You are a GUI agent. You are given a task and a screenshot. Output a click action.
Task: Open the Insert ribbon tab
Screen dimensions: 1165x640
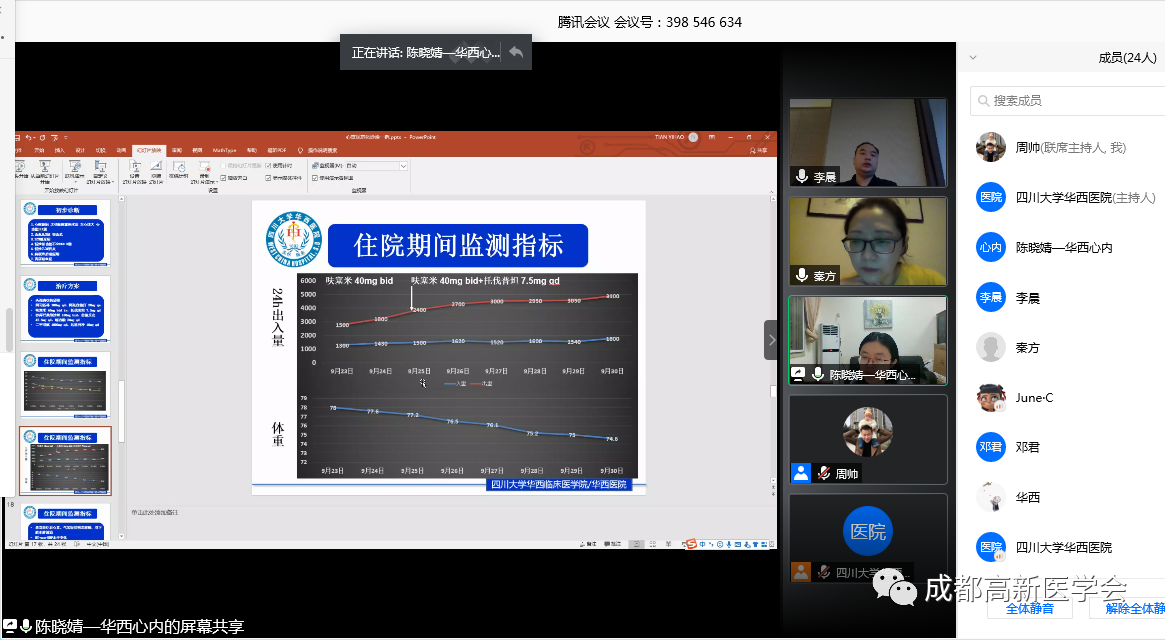pos(60,150)
